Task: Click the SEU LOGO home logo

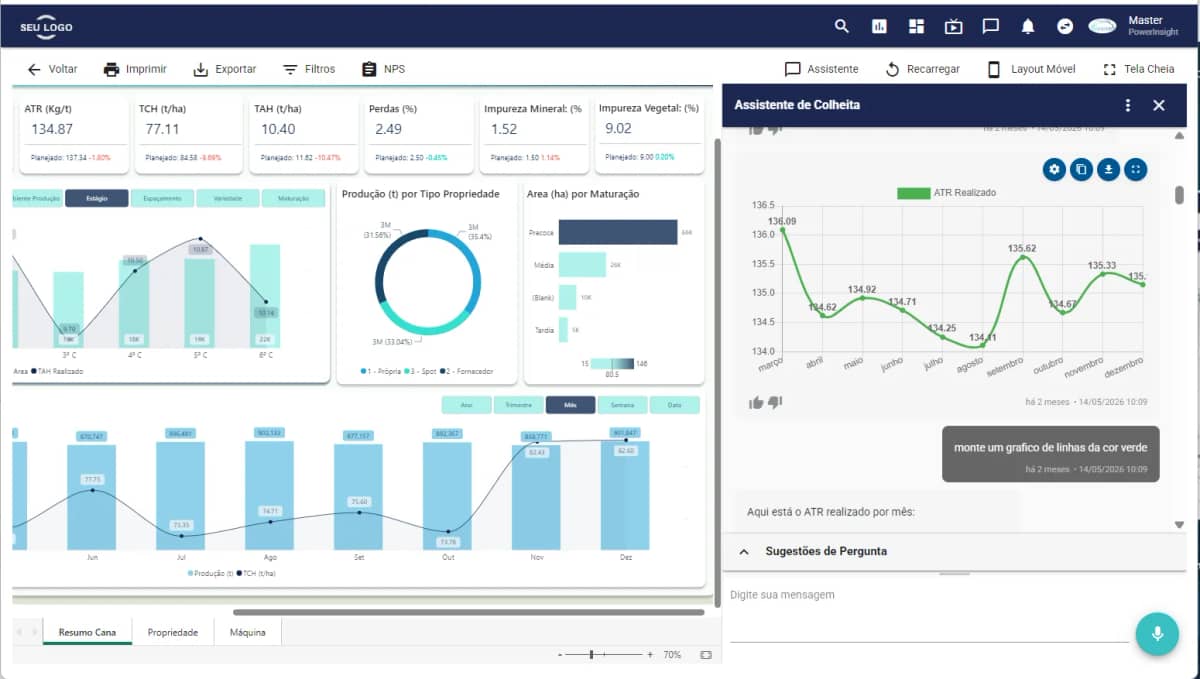Action: pyautogui.click(x=46, y=27)
